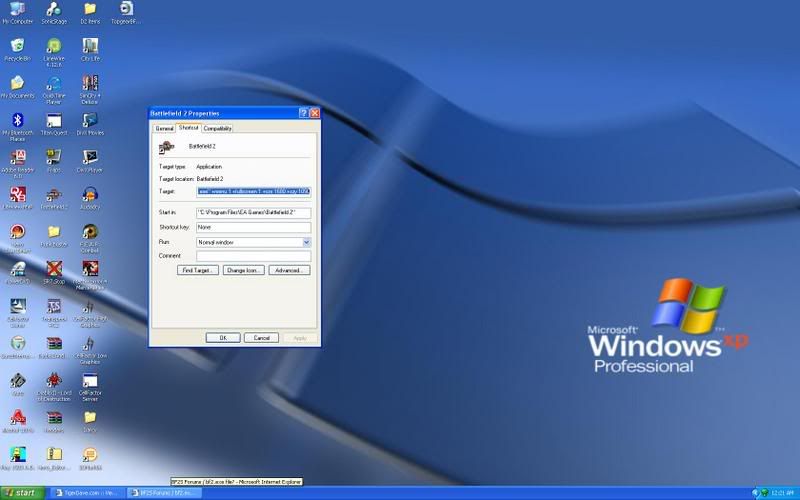Launch the SP7 Stop shortcut
The height and width of the screenshot is (500, 800).
click(x=54, y=273)
